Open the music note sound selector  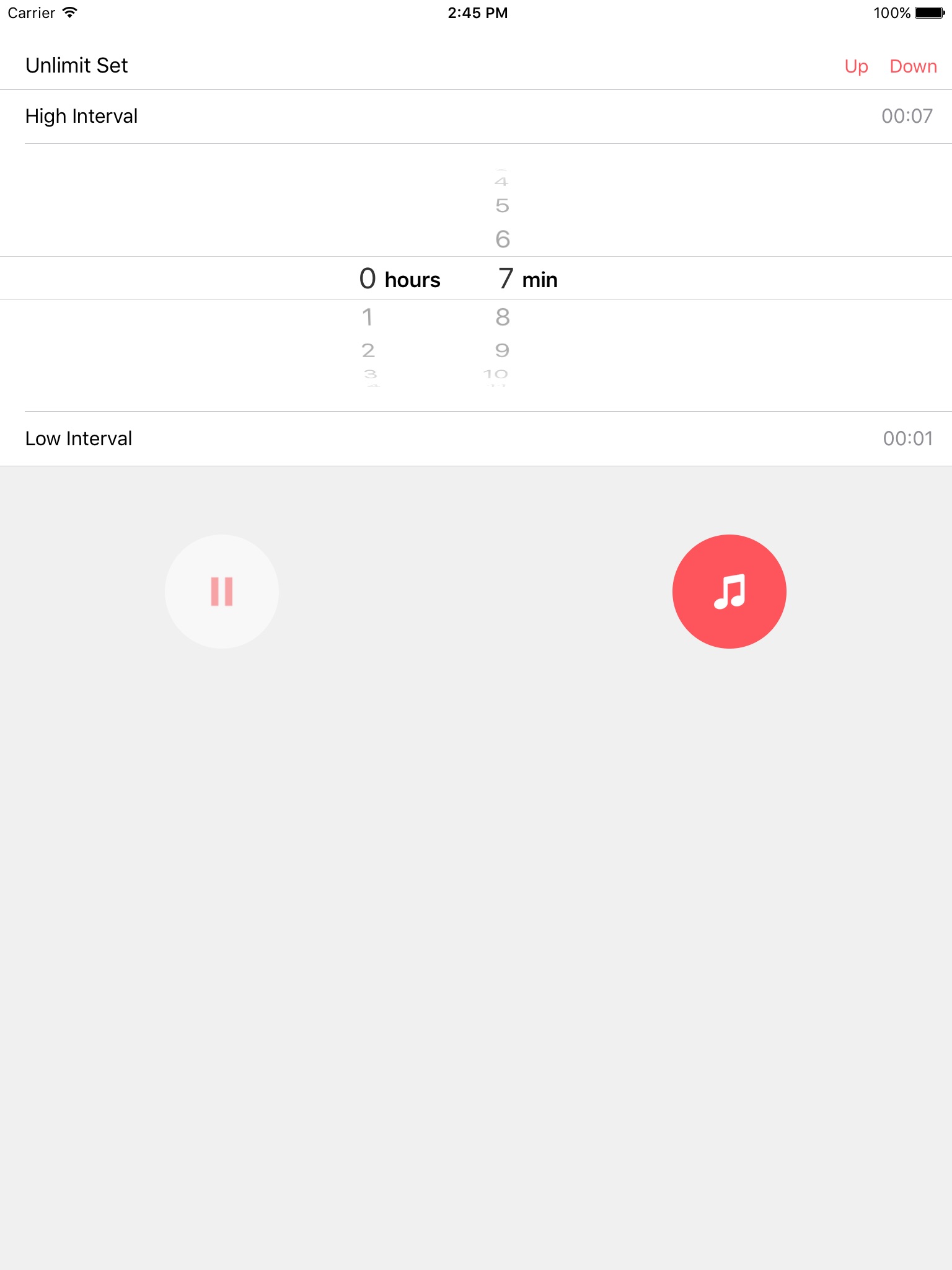pyautogui.click(x=729, y=592)
